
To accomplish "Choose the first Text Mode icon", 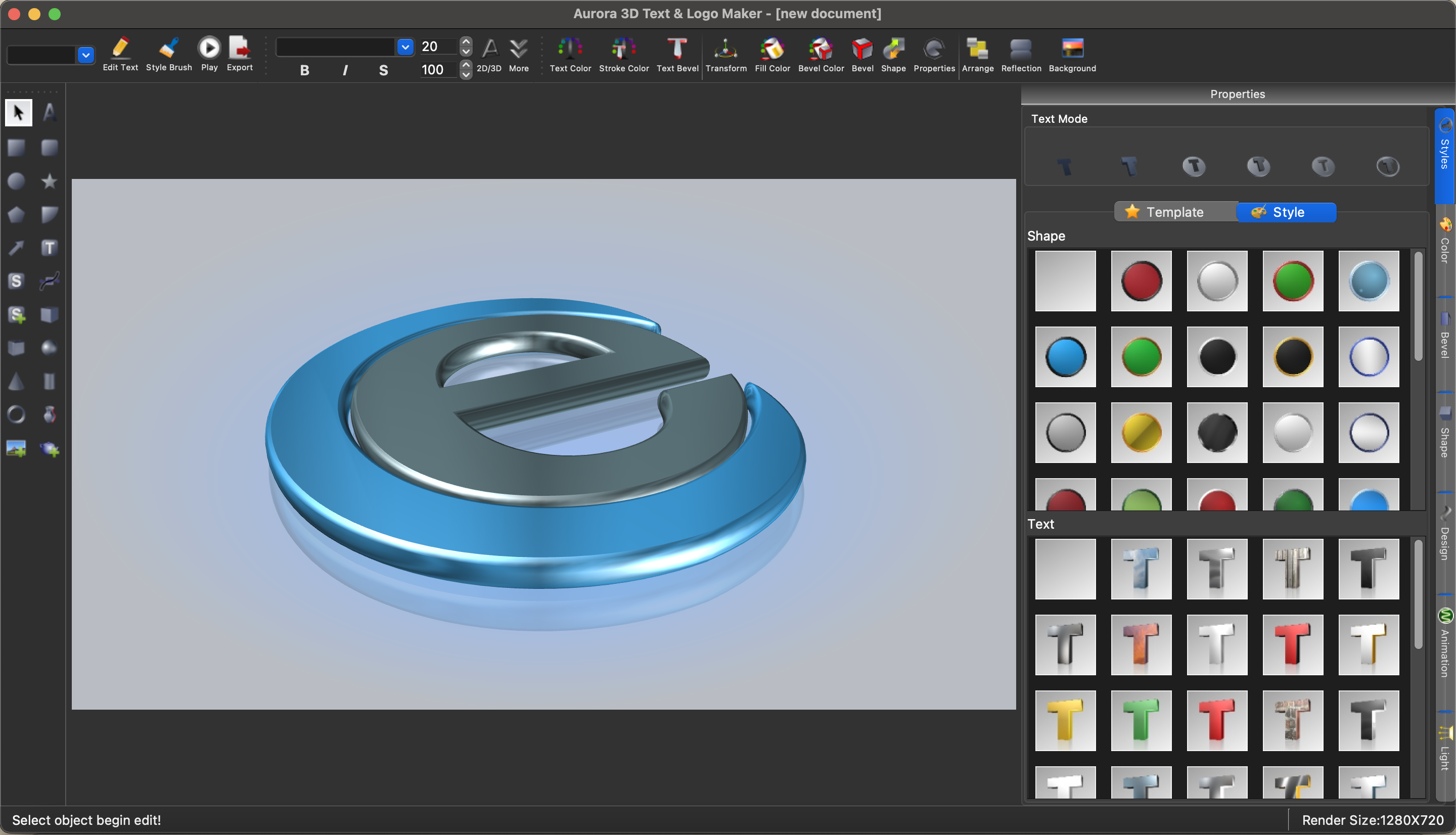I will coord(1064,166).
